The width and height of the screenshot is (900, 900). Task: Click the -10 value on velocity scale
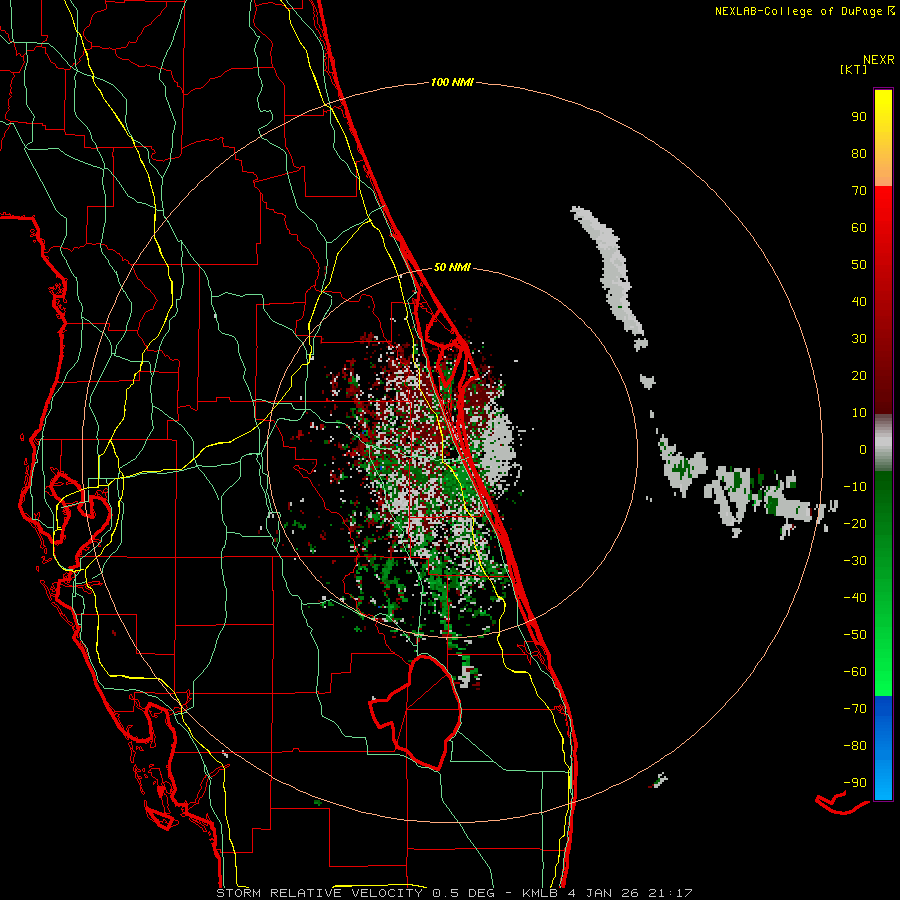[x=855, y=487]
